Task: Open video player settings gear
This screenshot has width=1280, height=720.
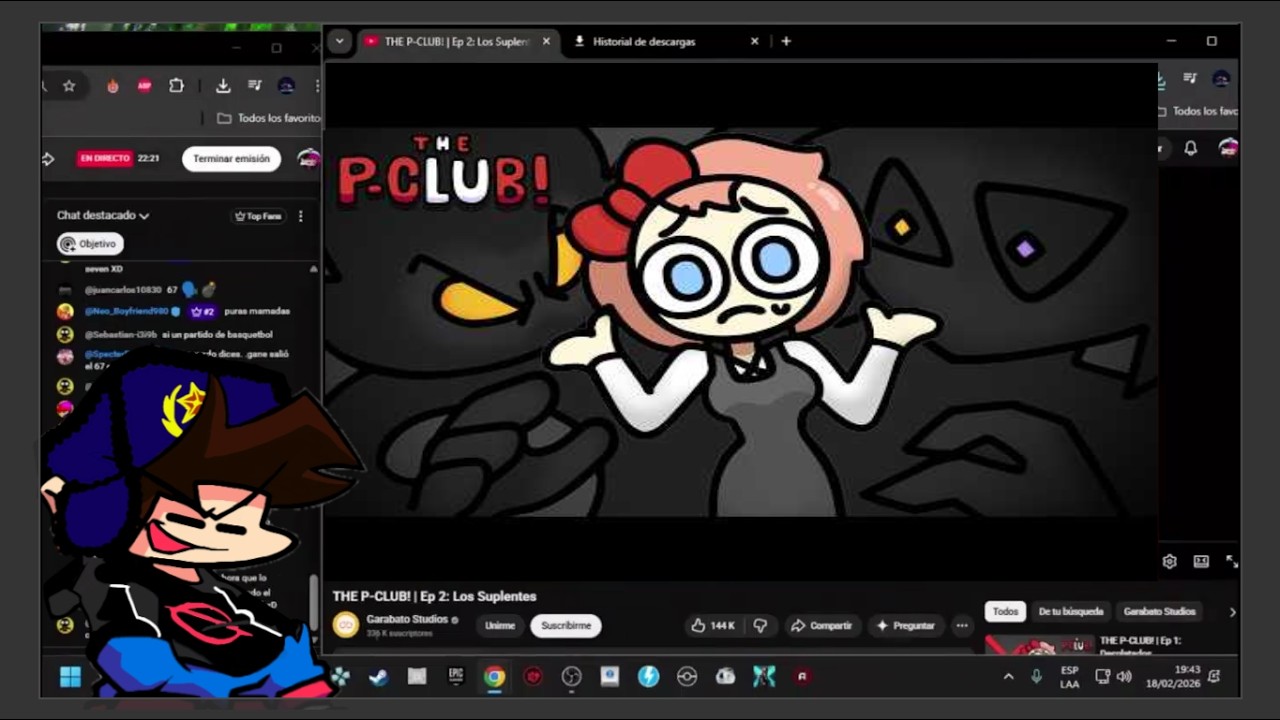Action: [x=1169, y=562]
